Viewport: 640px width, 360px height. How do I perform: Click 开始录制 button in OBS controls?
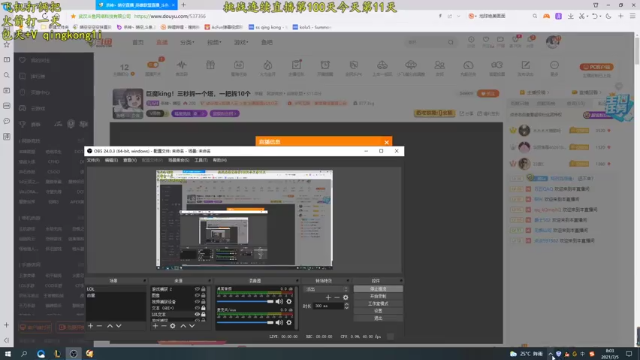pyautogui.click(x=378, y=296)
